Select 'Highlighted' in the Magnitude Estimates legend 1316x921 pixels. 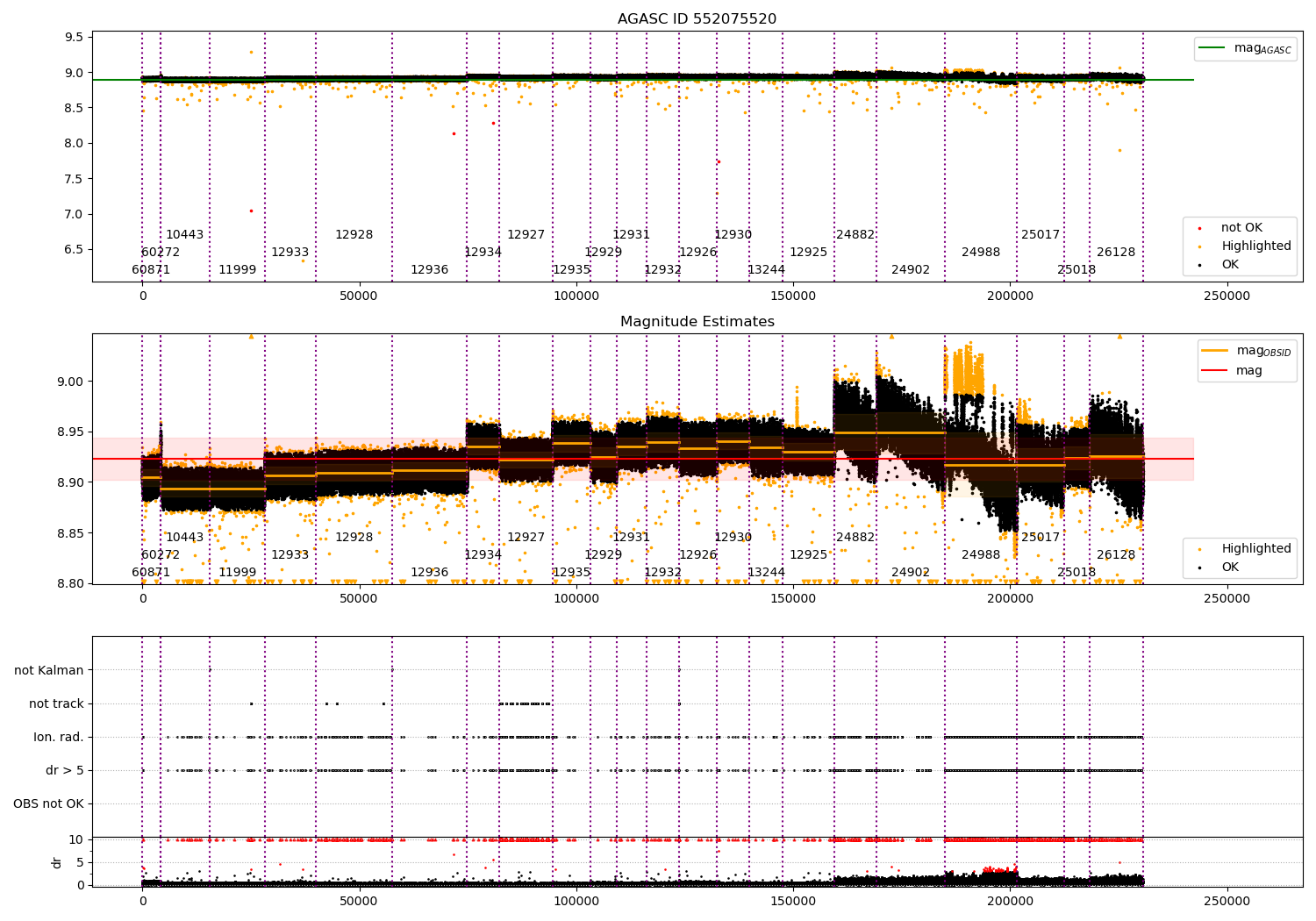coord(1255,549)
